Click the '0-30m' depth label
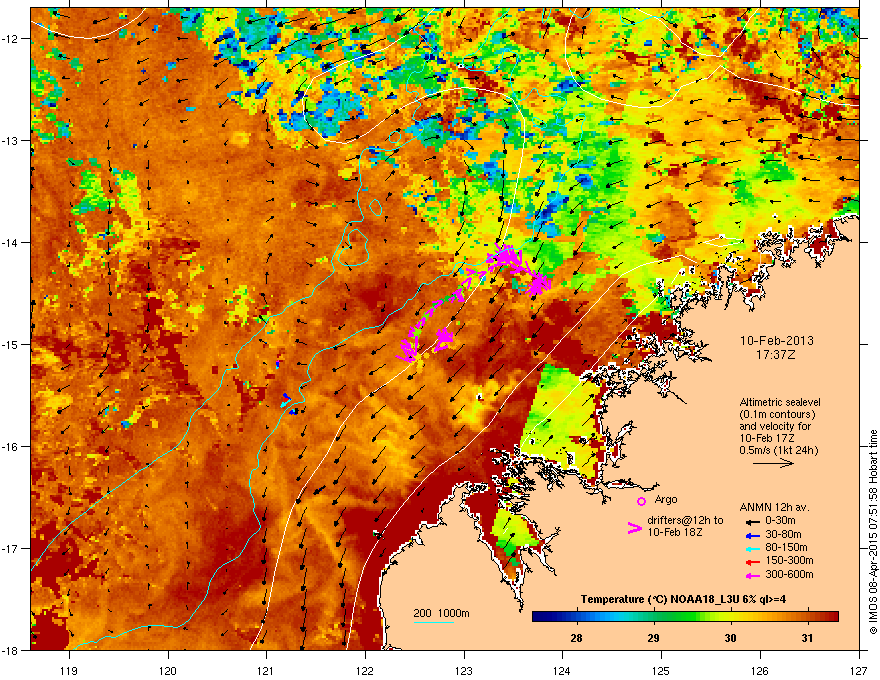The height and width of the screenshot is (680, 880). [x=780, y=521]
